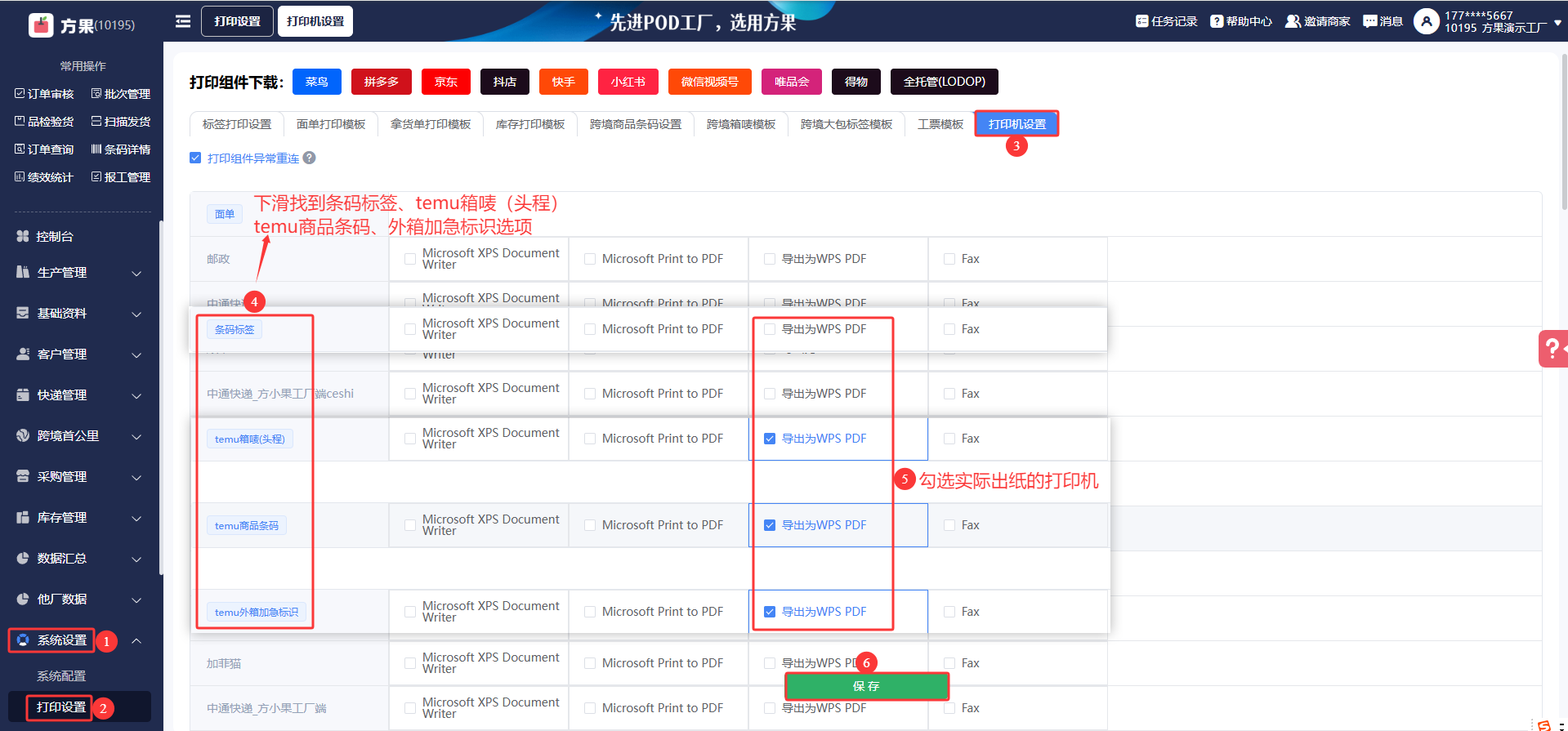Open the 品检验货 shortcut
Image resolution: width=1568 pixels, height=731 pixels.
(x=44, y=122)
